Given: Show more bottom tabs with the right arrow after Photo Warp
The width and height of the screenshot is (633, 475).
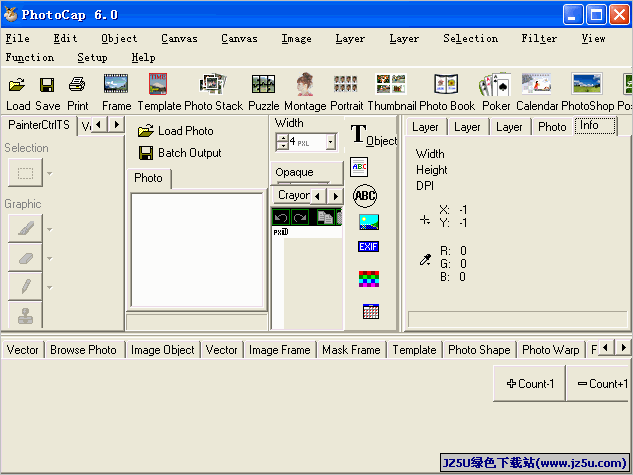Looking at the screenshot, I should coord(623,347).
